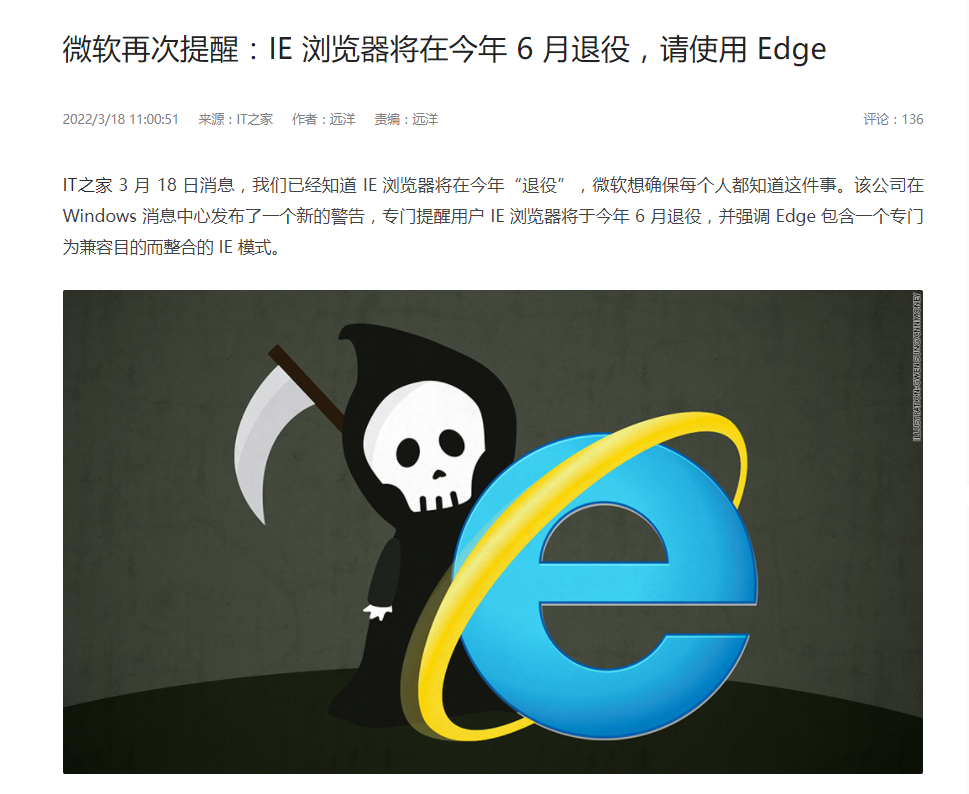Open the source link IT之家

coord(255,119)
